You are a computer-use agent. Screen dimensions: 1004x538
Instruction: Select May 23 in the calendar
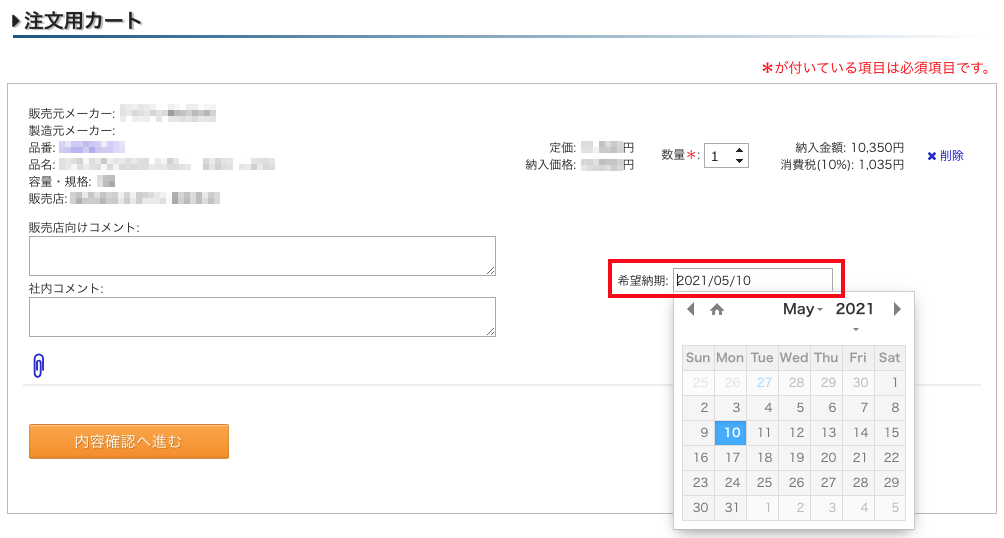699,482
